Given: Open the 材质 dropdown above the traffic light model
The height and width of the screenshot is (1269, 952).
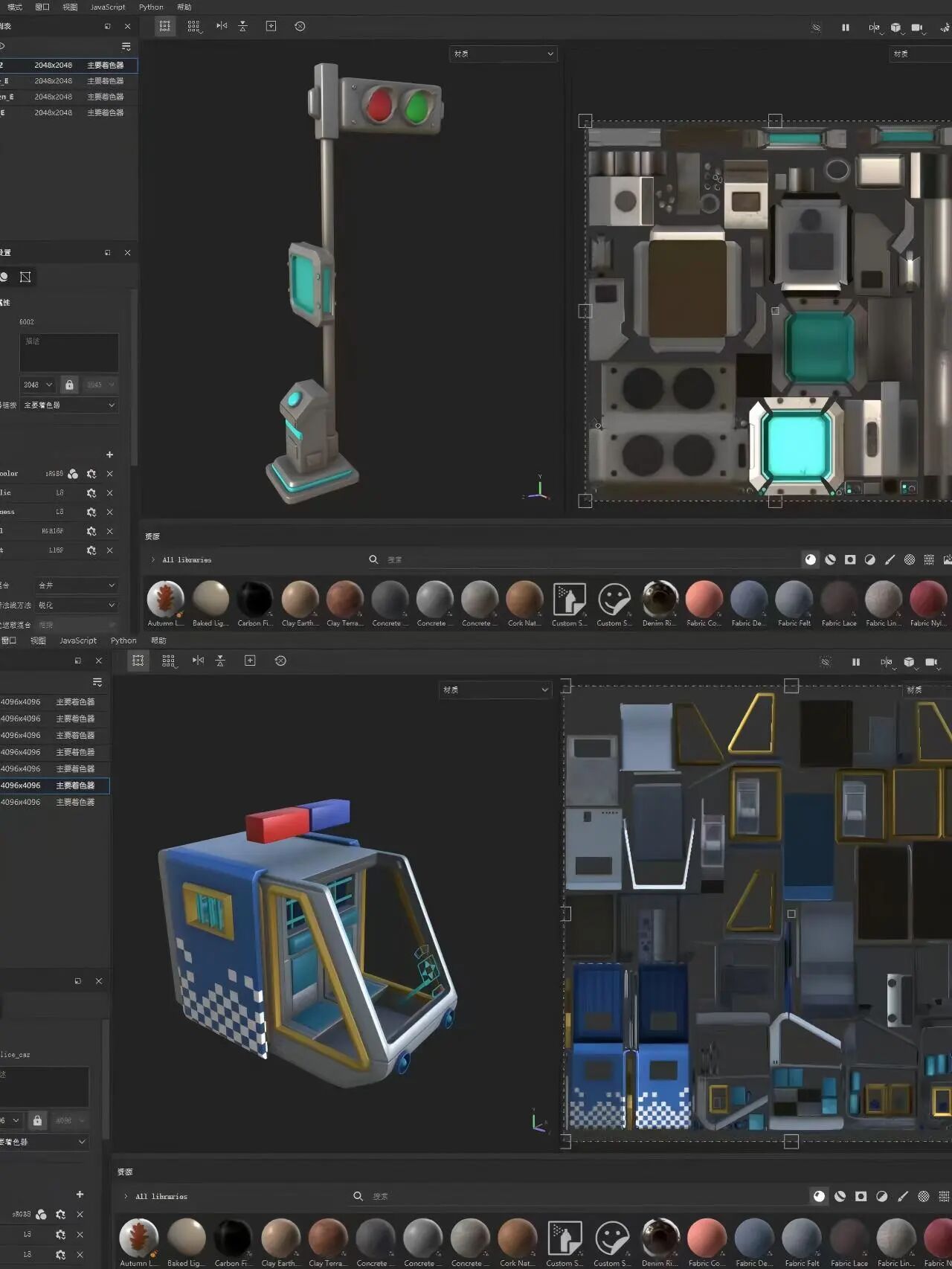Looking at the screenshot, I should pos(504,54).
